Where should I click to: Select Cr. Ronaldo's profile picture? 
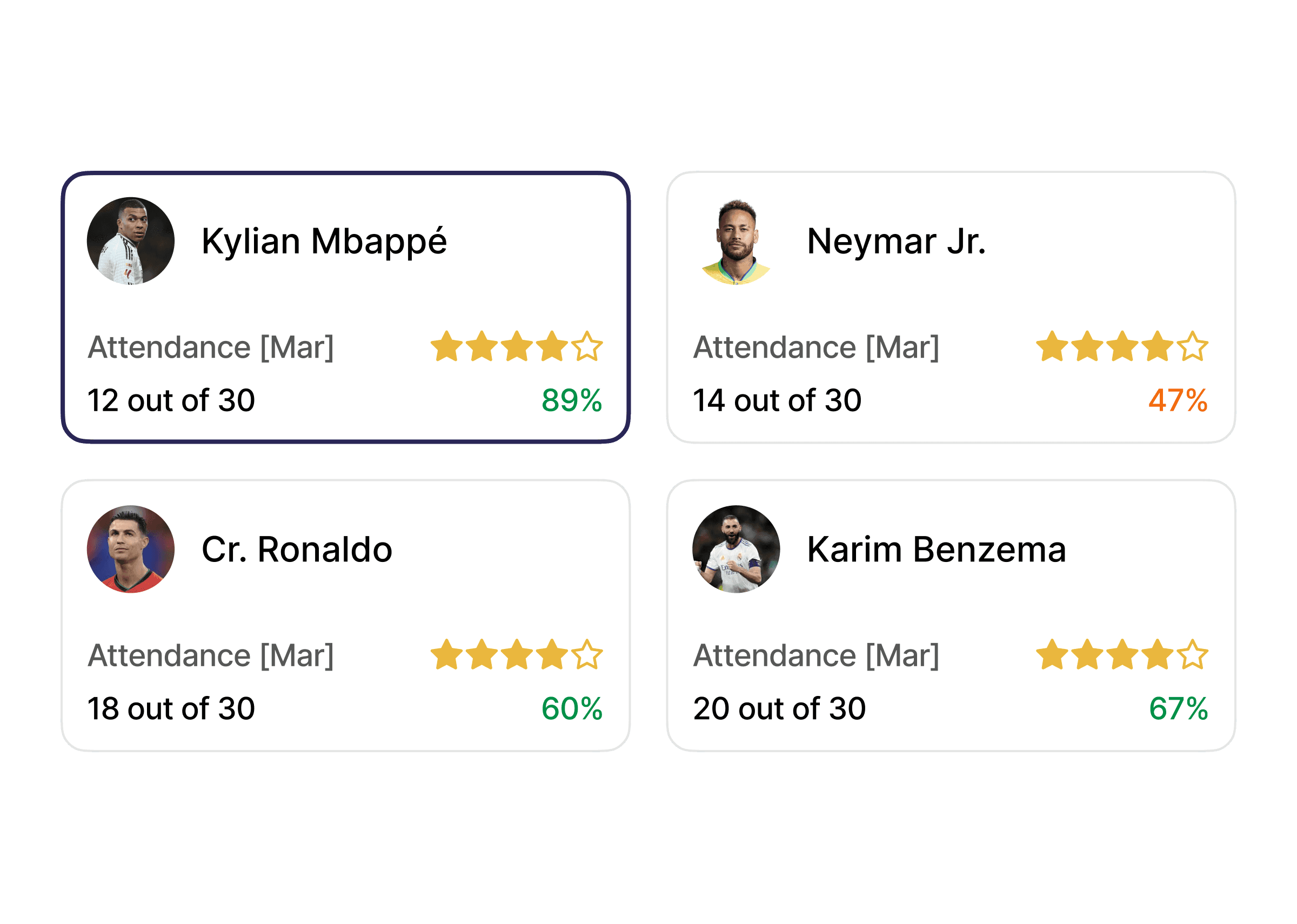point(130,549)
